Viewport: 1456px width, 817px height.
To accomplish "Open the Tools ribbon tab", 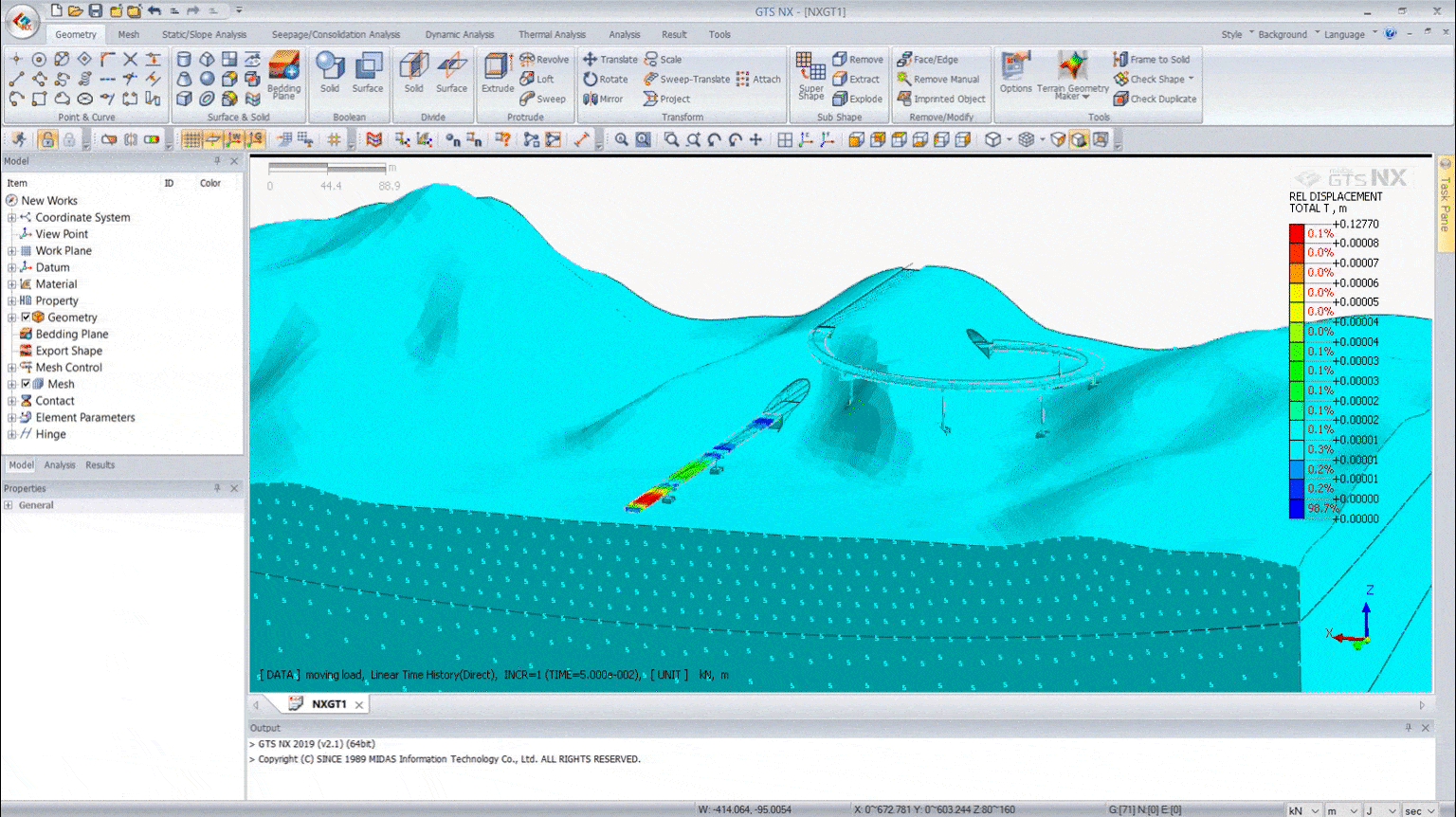I will pos(719,34).
